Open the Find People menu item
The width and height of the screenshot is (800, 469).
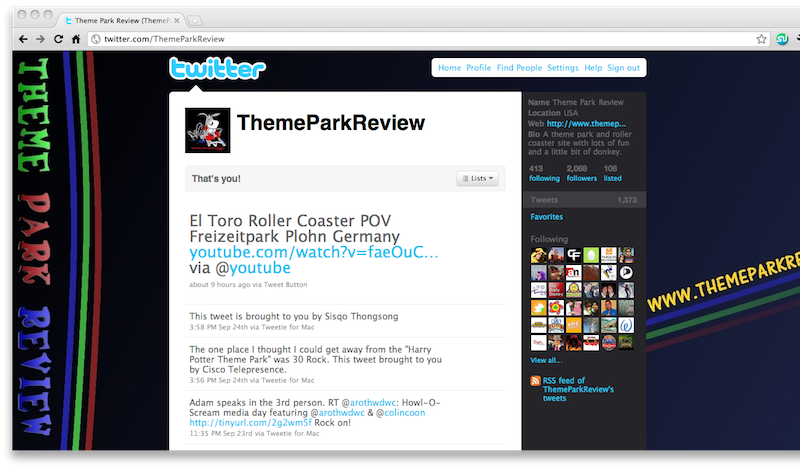point(519,68)
